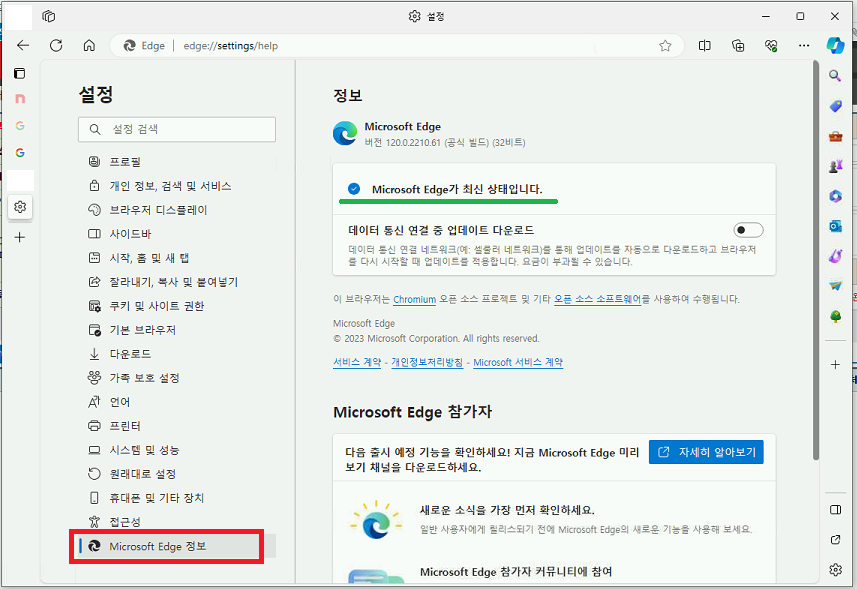Open sidebar search icon
This screenshot has height=589, width=857.
835,75
